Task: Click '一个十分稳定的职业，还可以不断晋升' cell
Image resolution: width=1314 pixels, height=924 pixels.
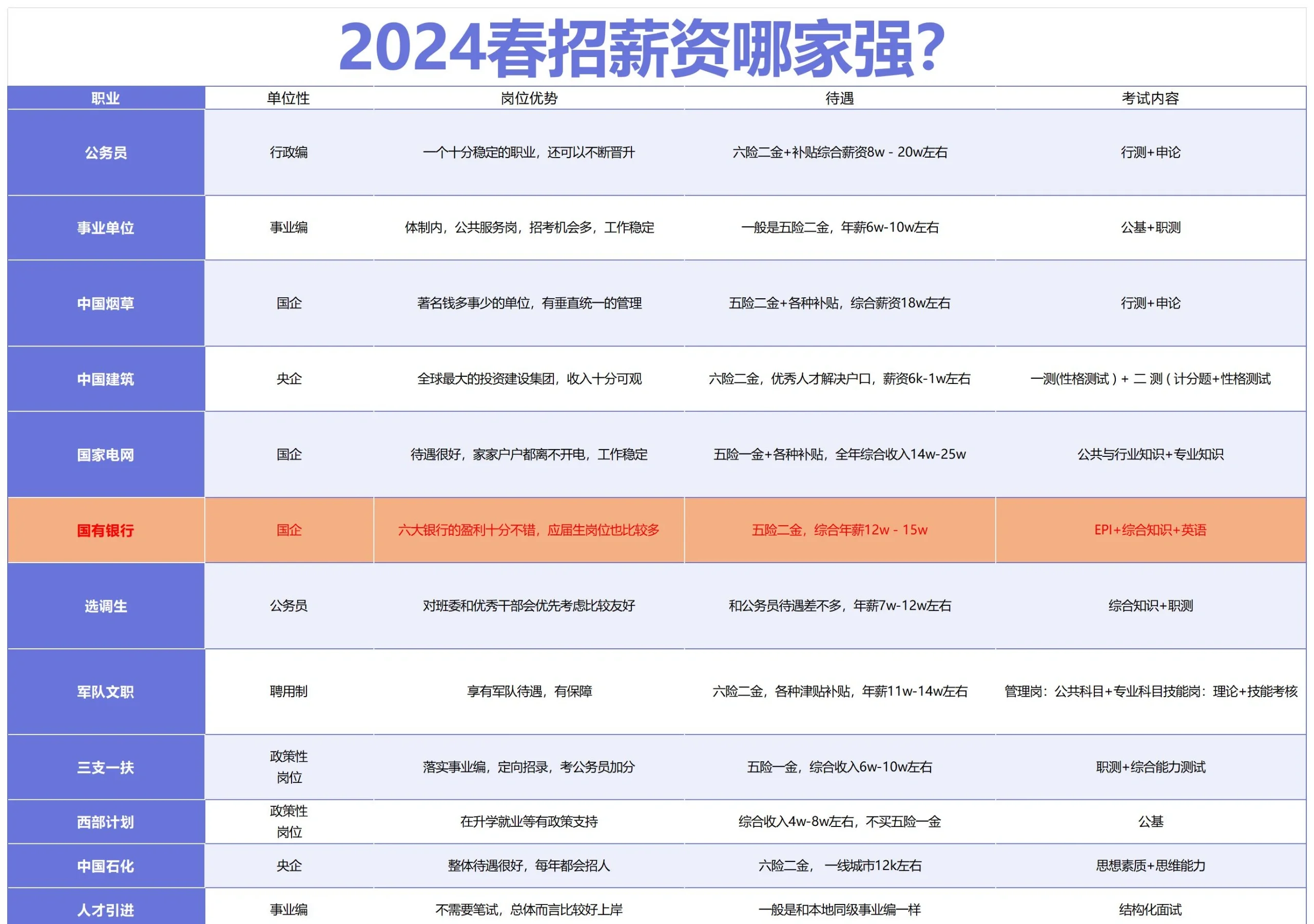Action: (529, 152)
